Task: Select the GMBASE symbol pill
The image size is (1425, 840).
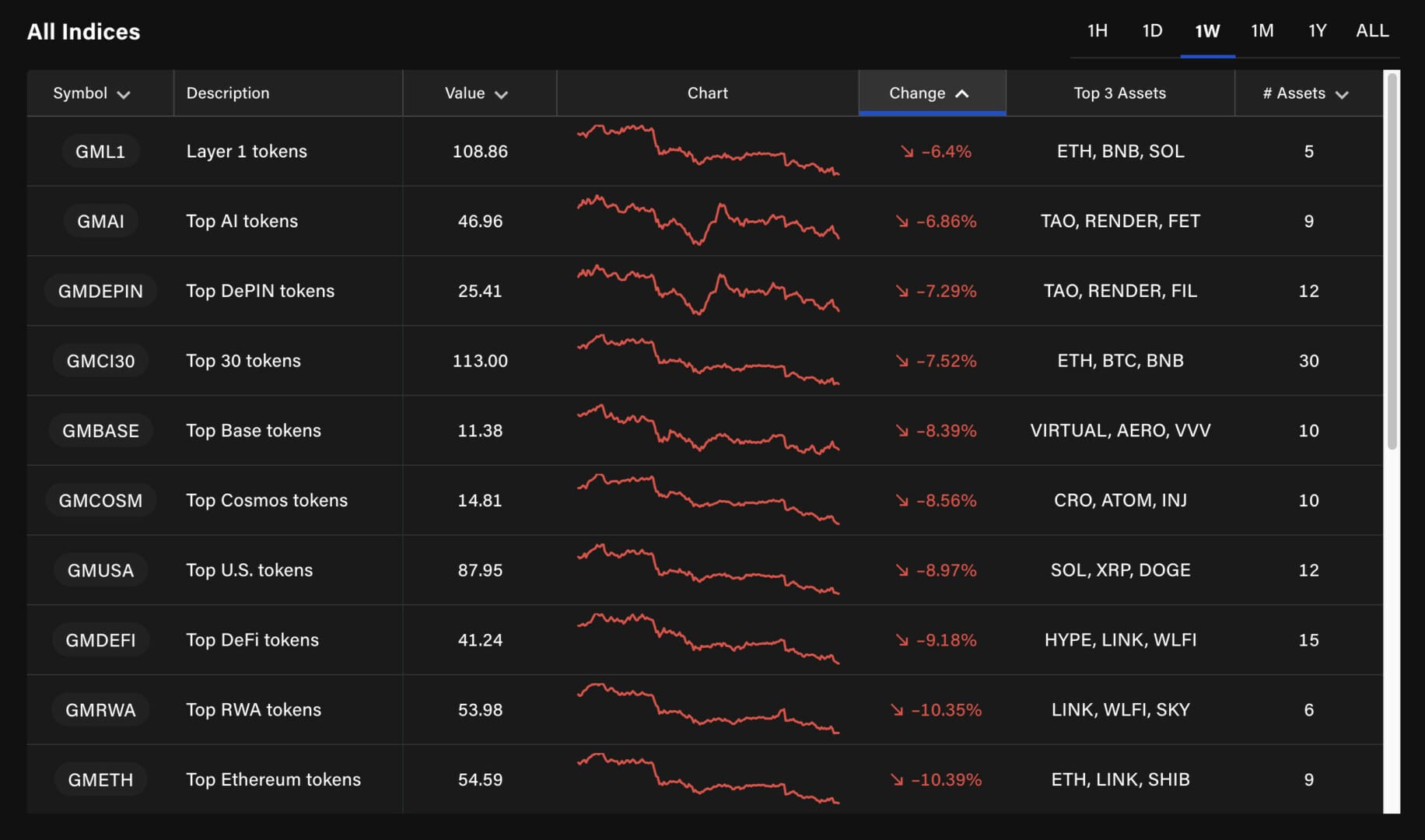Action: coord(100,431)
